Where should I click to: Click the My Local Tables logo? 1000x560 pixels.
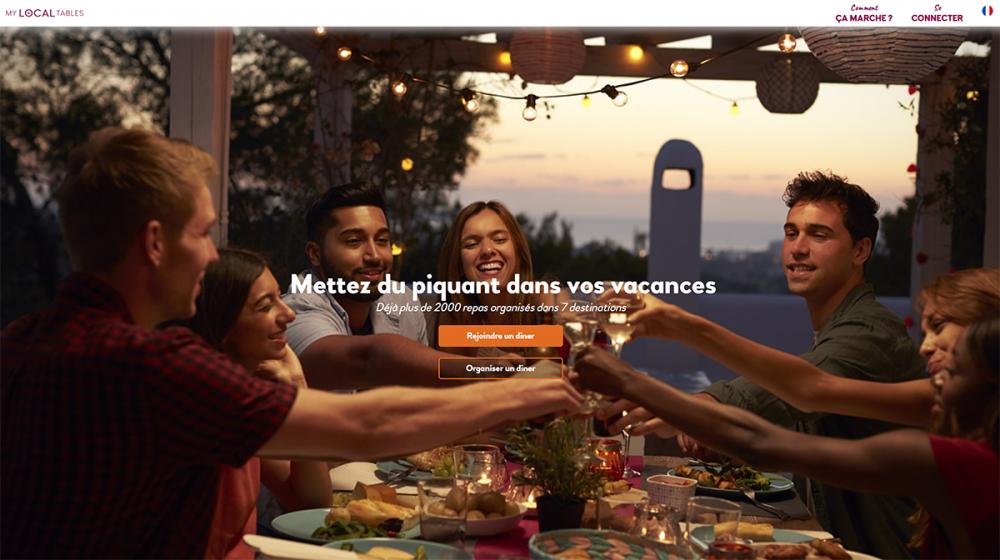tap(45, 13)
